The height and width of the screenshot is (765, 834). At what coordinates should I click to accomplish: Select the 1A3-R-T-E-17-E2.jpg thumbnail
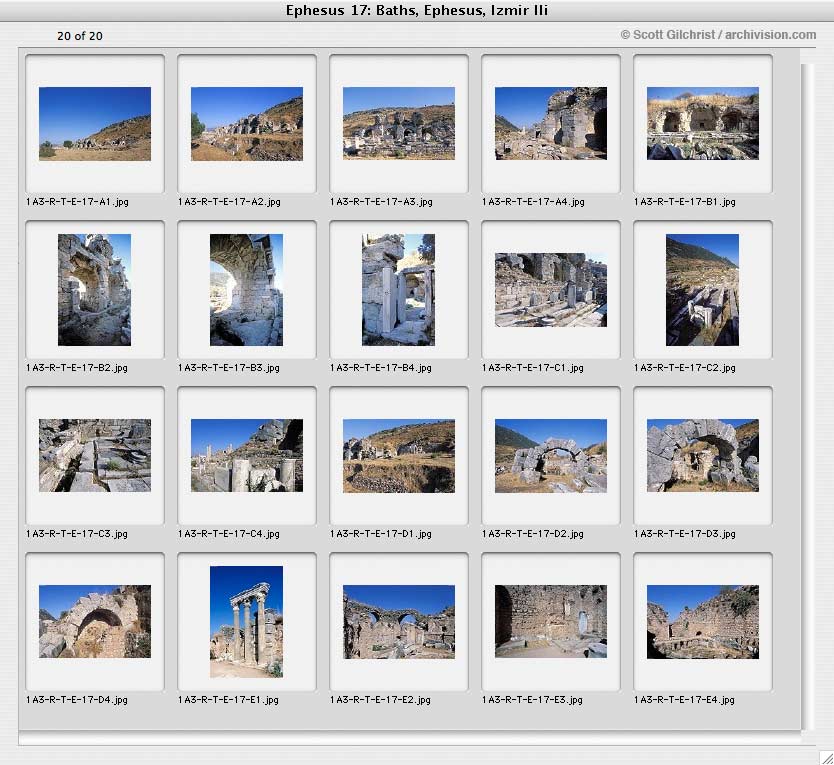[x=399, y=622]
